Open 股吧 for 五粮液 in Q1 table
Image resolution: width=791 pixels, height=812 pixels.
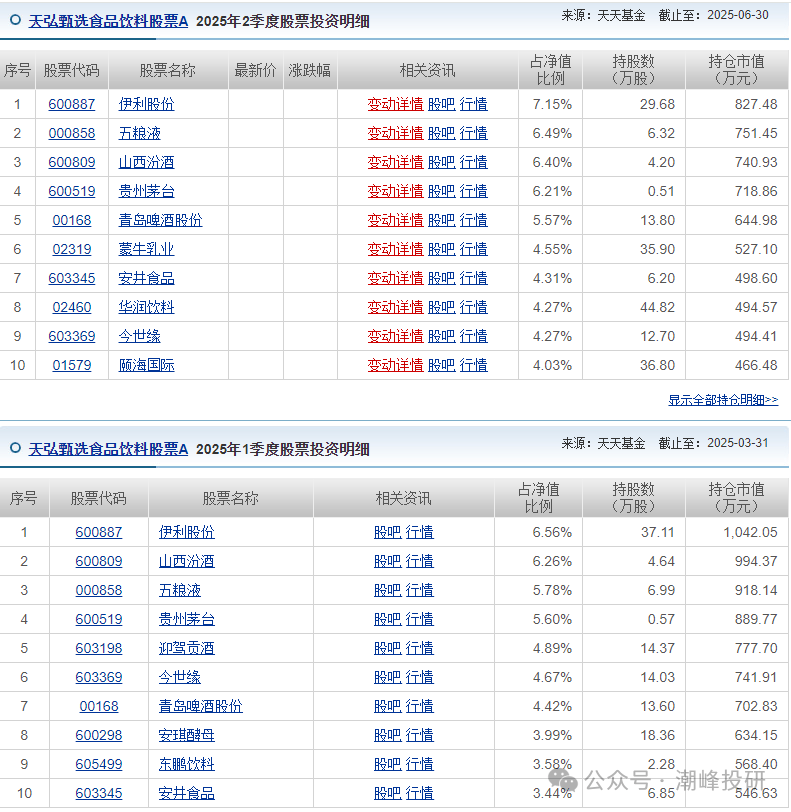pos(387,590)
